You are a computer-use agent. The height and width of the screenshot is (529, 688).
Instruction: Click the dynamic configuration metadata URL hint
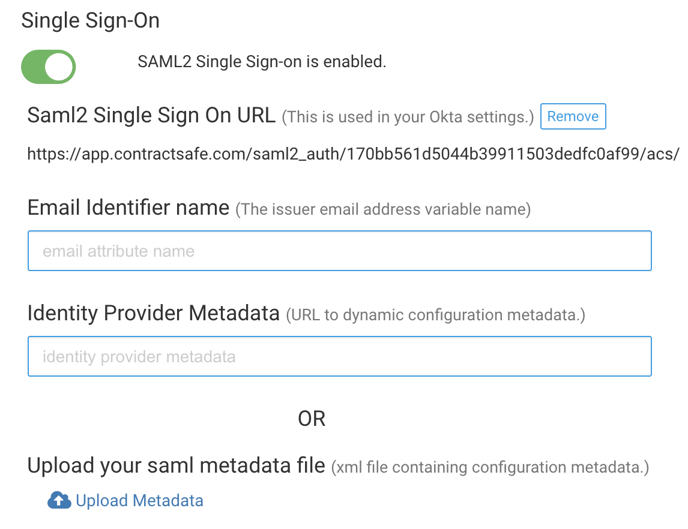(x=436, y=315)
